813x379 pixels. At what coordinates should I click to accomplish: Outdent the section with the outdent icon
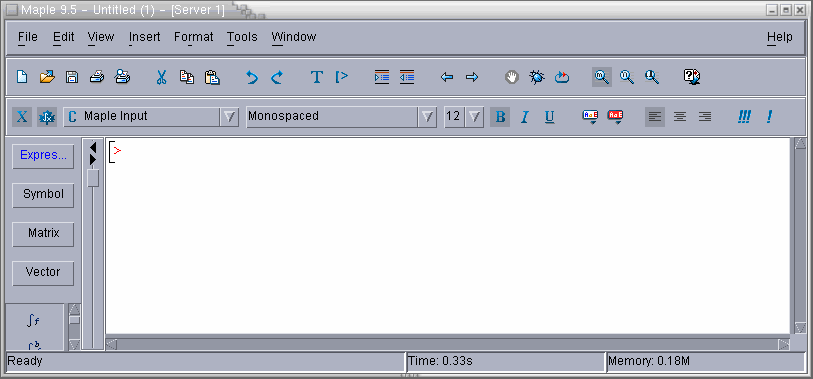pos(407,77)
